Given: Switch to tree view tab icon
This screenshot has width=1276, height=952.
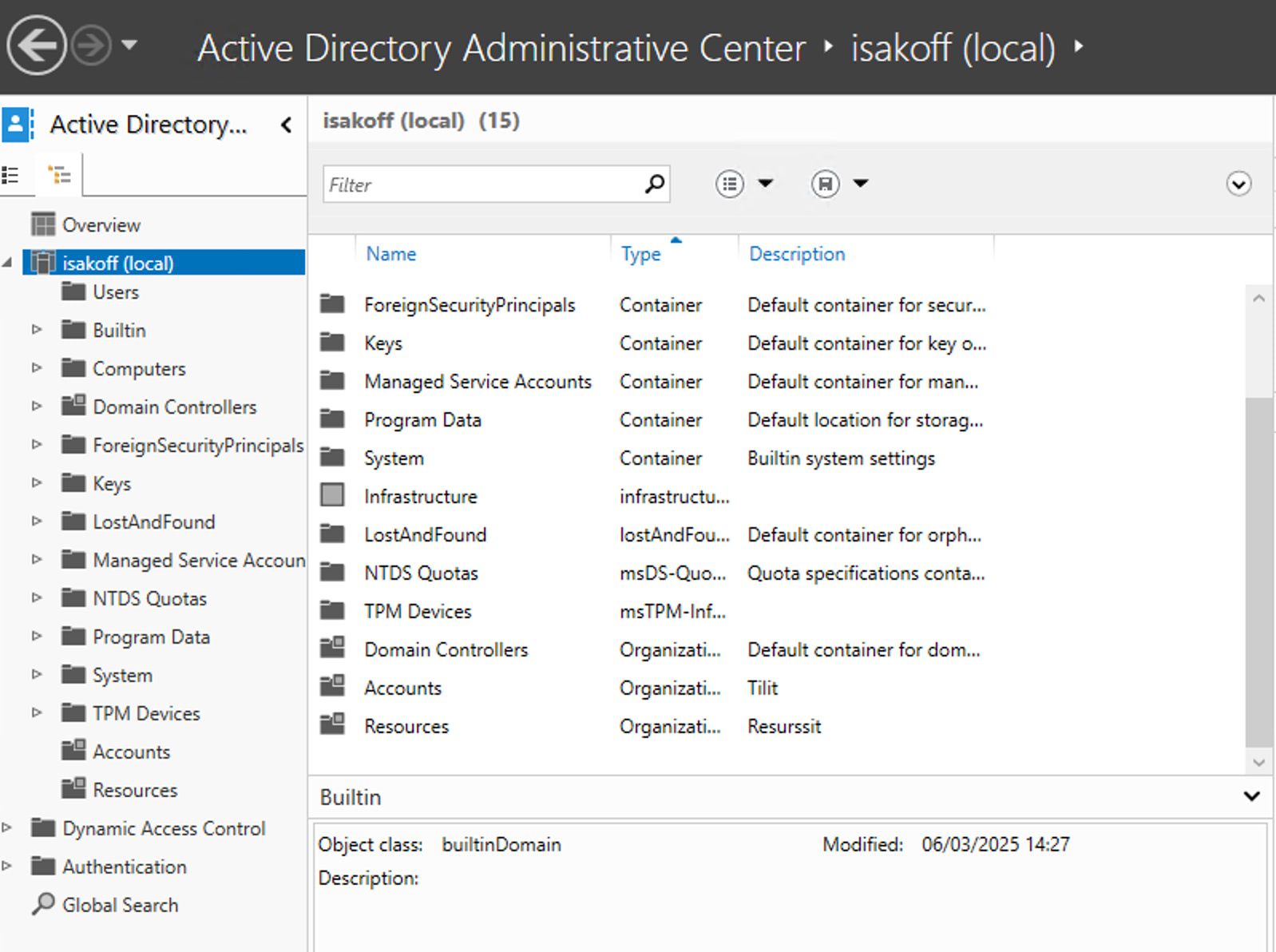Looking at the screenshot, I should point(59,175).
